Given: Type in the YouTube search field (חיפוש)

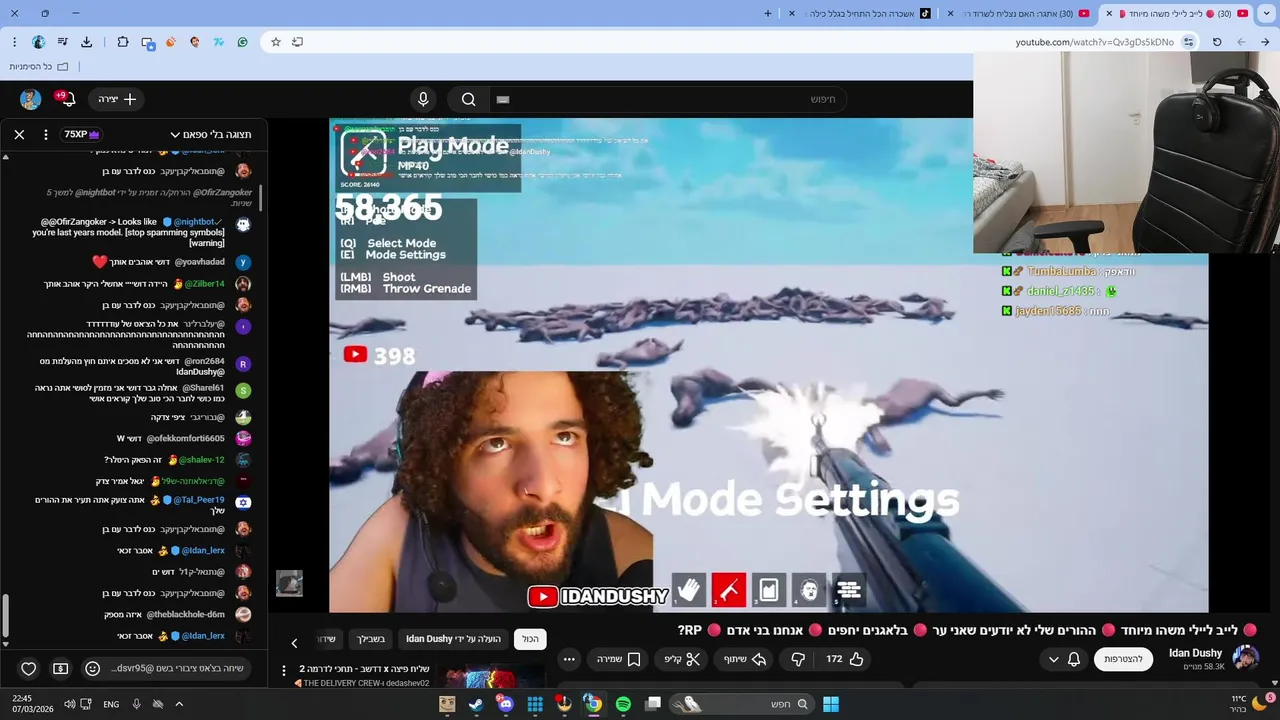Looking at the screenshot, I should 670,99.
